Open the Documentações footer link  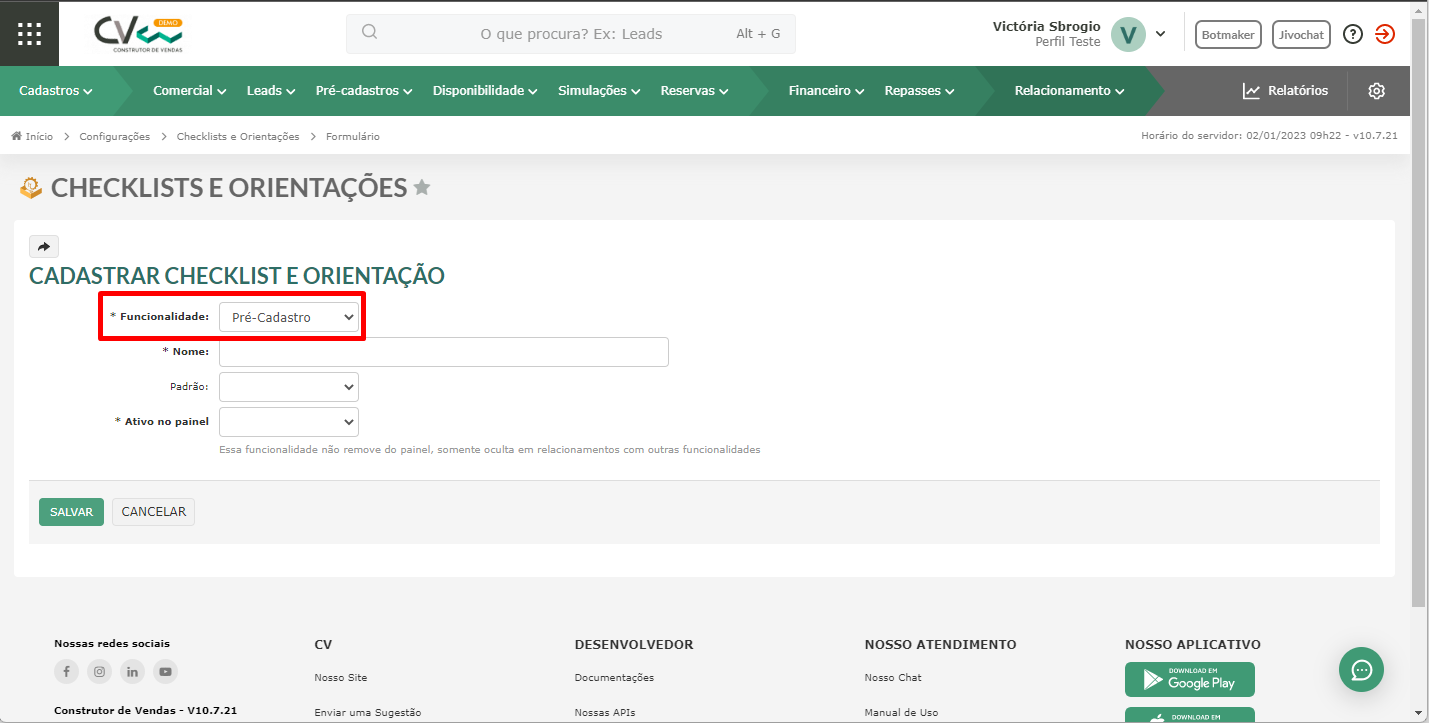(x=614, y=678)
